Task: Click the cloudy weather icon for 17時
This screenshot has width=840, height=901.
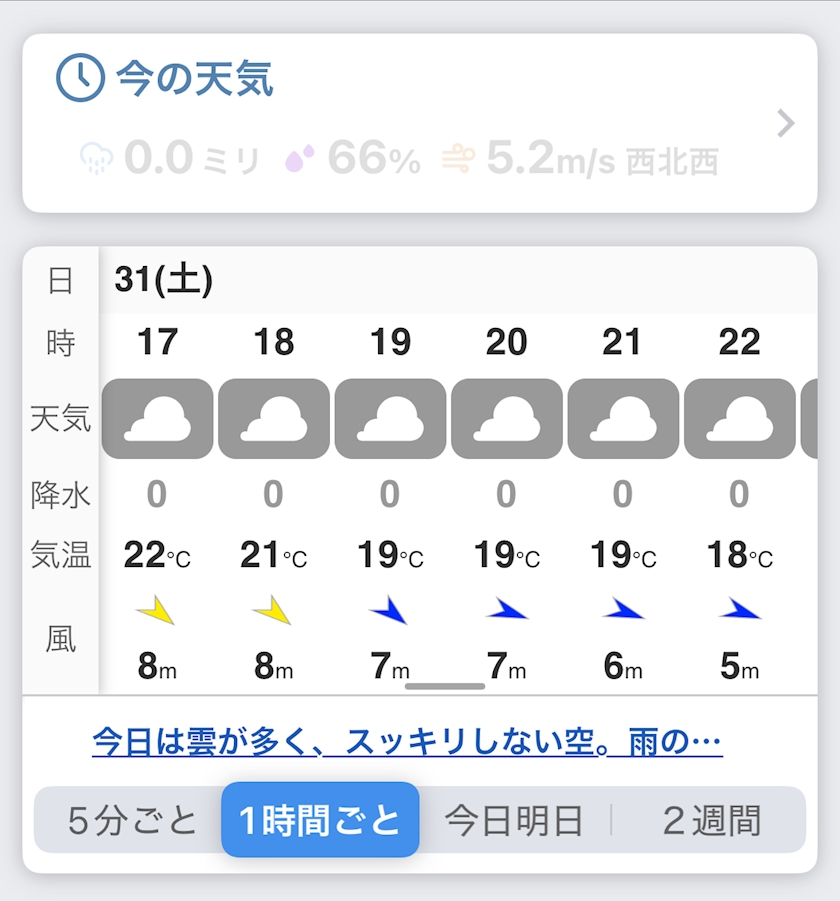Action: pyautogui.click(x=157, y=418)
